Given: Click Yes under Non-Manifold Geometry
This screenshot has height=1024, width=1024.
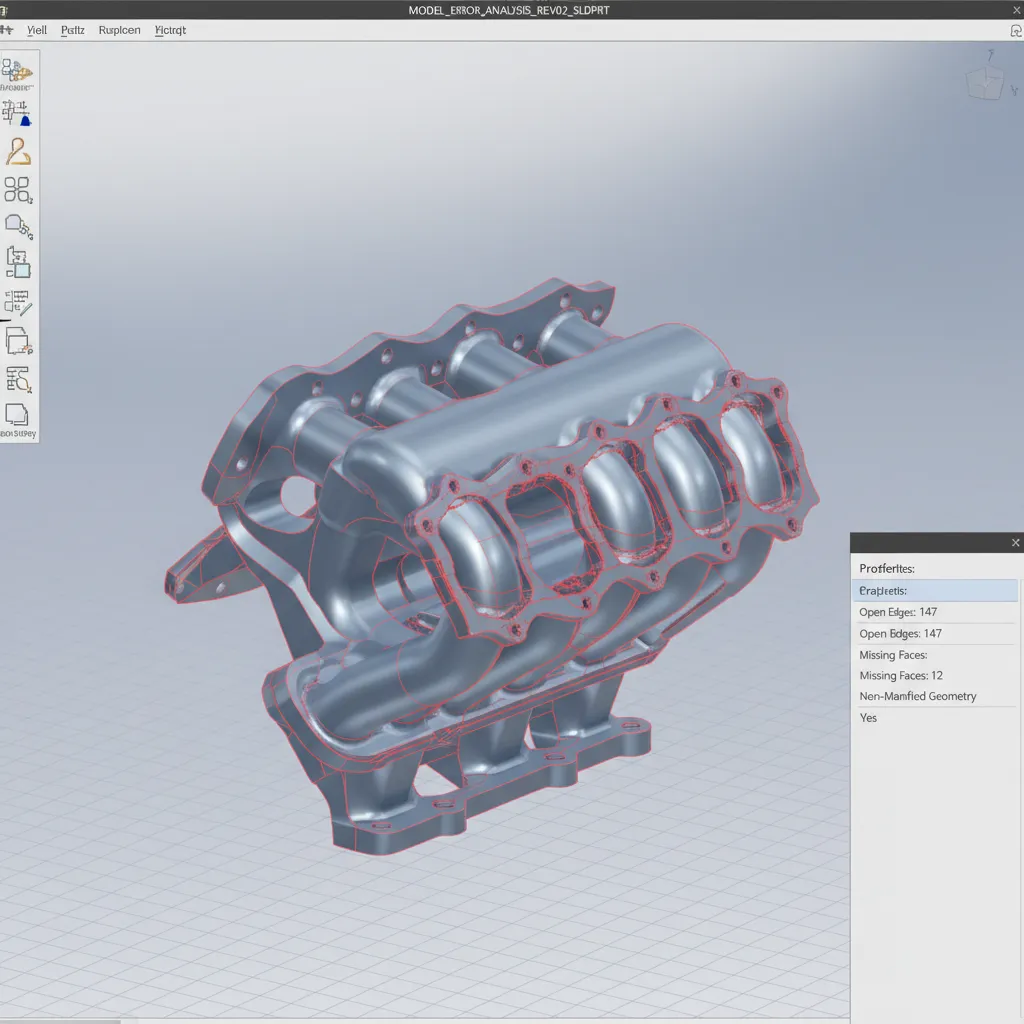Looking at the screenshot, I should 868,717.
